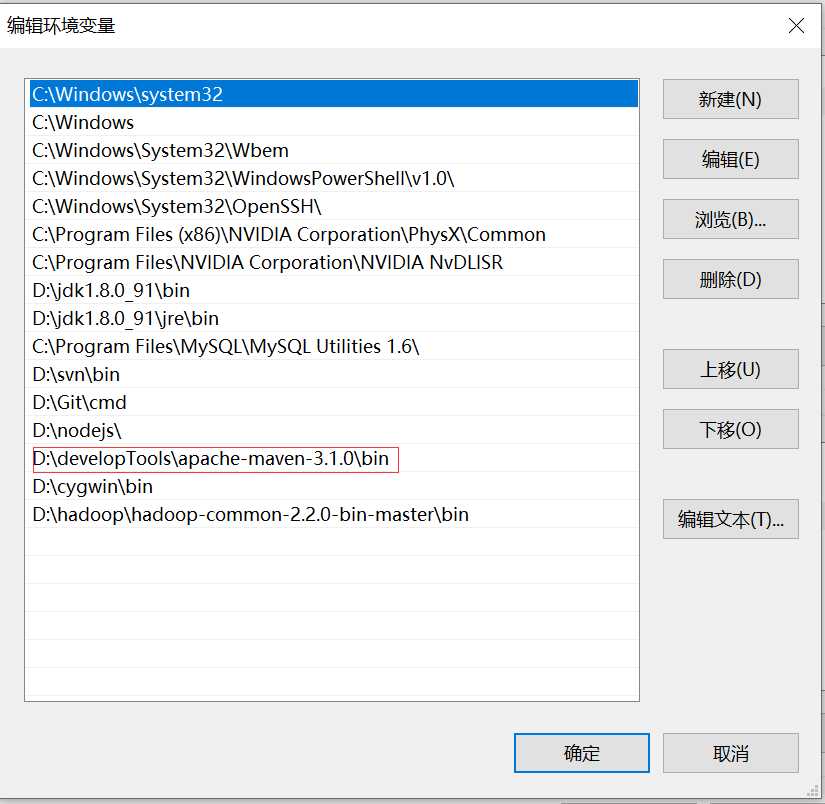
Task: Select hadoop-common-2.2.0-bin-master\bin entry
Action: 332,514
